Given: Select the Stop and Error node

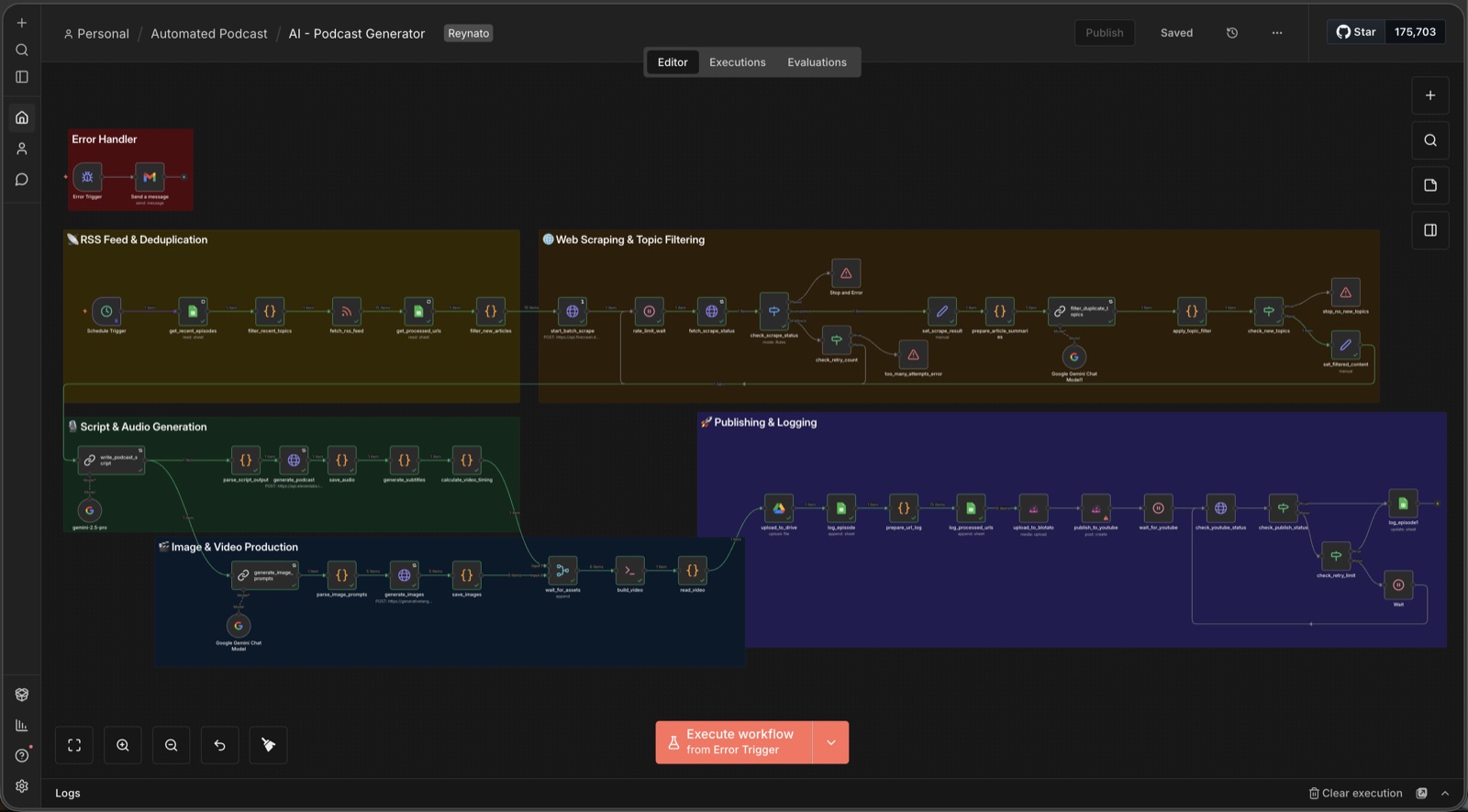Looking at the screenshot, I should (846, 273).
